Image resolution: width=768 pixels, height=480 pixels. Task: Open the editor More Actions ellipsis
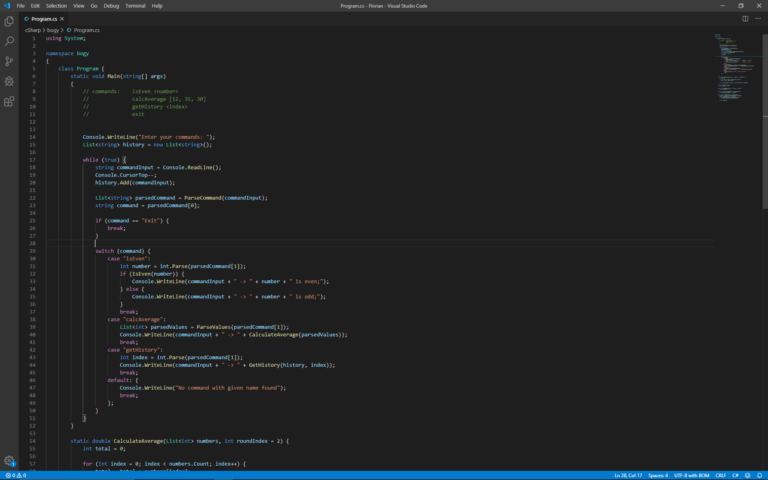(757, 18)
